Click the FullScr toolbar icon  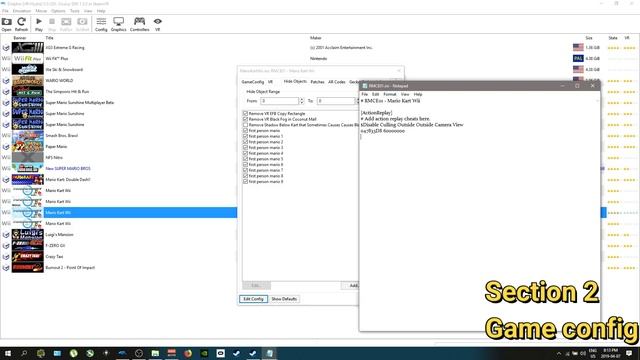[66, 24]
